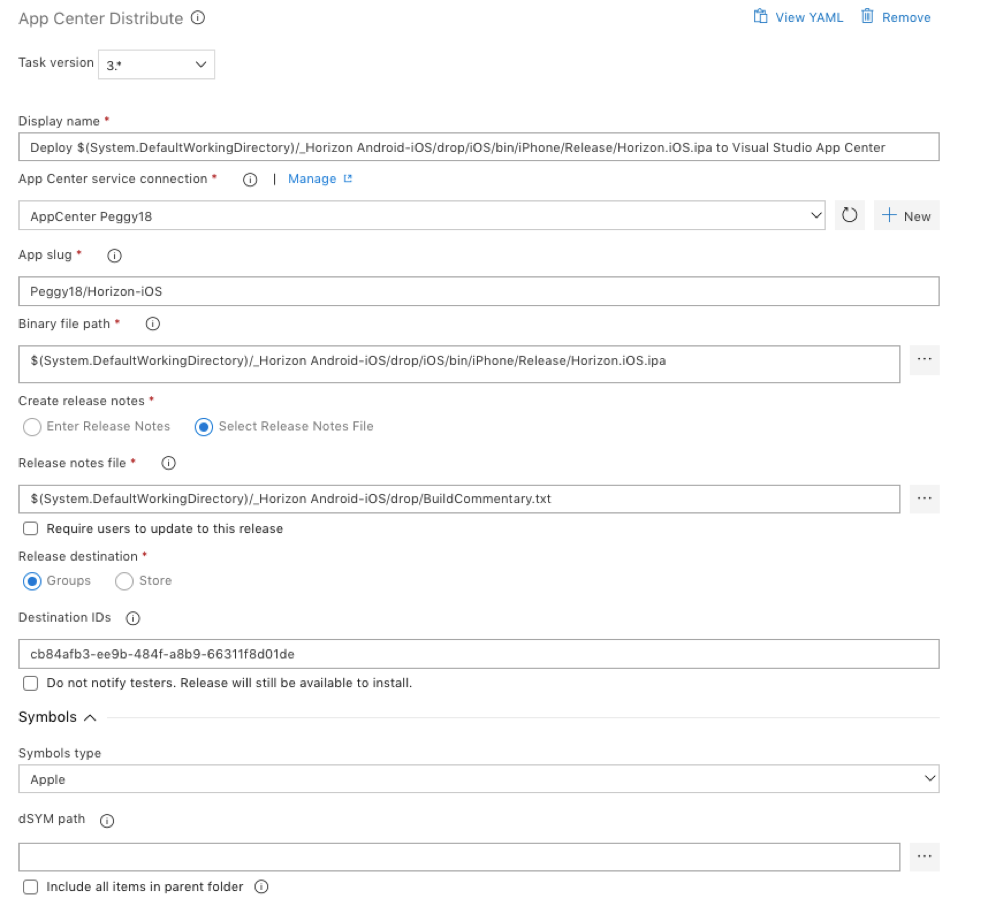The width and height of the screenshot is (987, 904).
Task: Click the empty dSYM path input field
Action: (x=459, y=857)
